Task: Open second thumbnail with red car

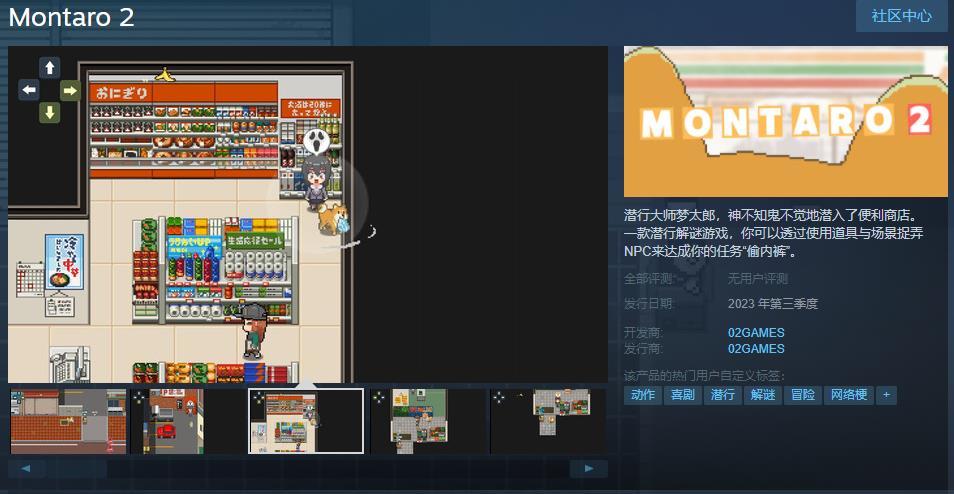Action: (x=188, y=421)
